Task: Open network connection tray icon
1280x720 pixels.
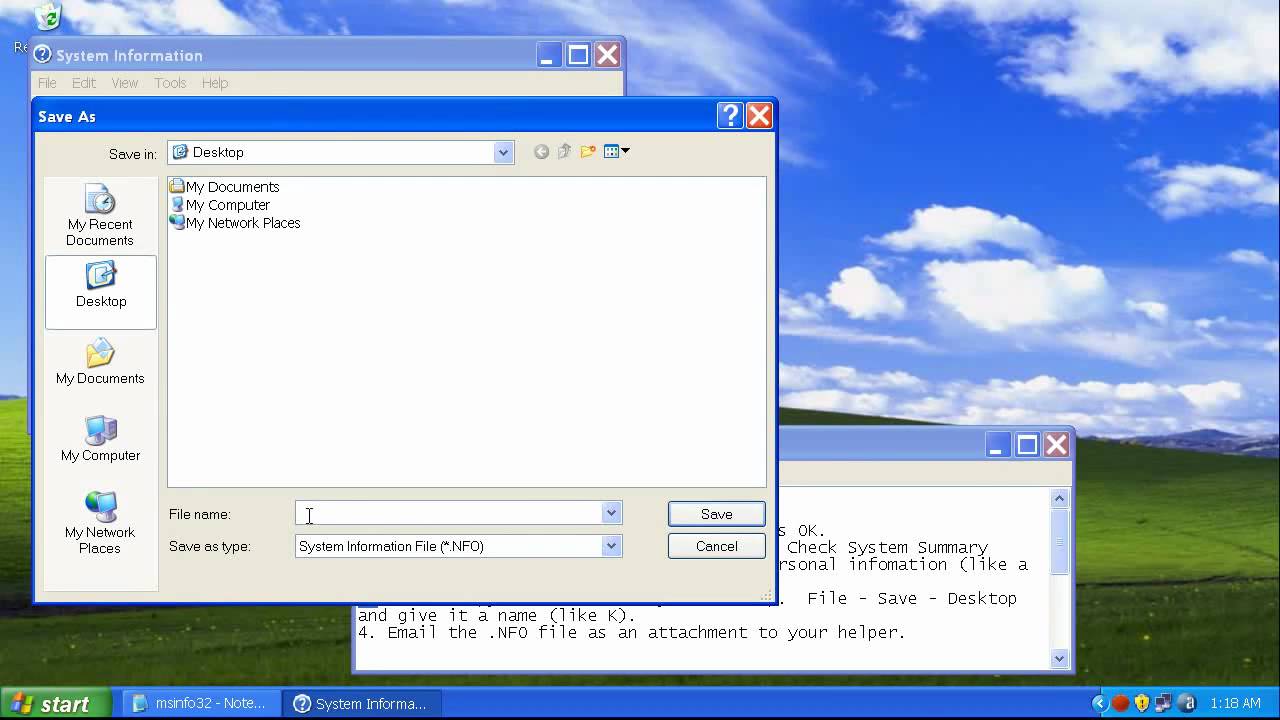Action: [x=1164, y=704]
